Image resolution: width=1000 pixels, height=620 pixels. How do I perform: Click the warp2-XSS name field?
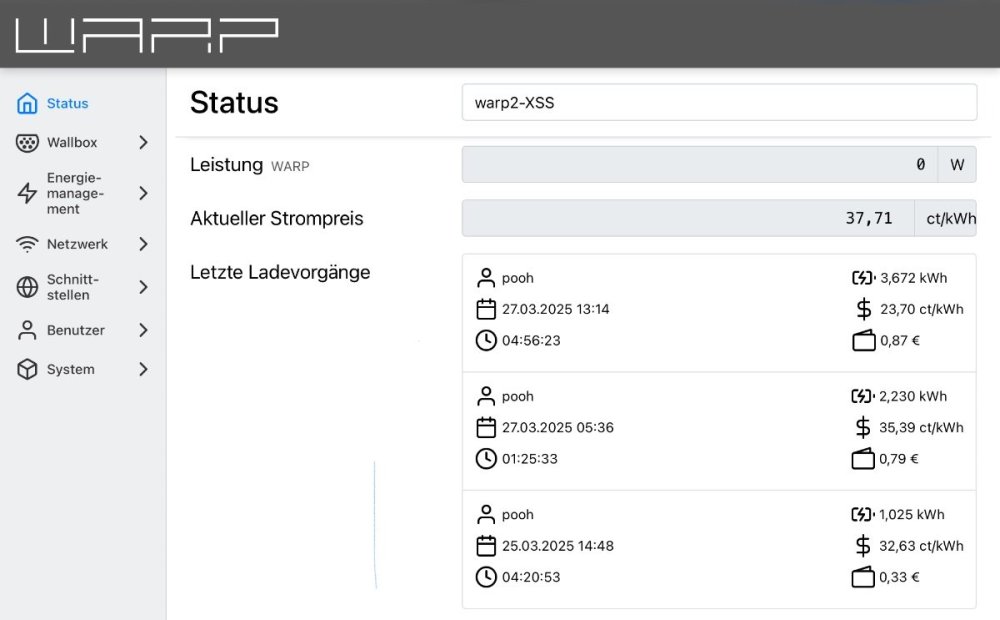(x=718, y=102)
